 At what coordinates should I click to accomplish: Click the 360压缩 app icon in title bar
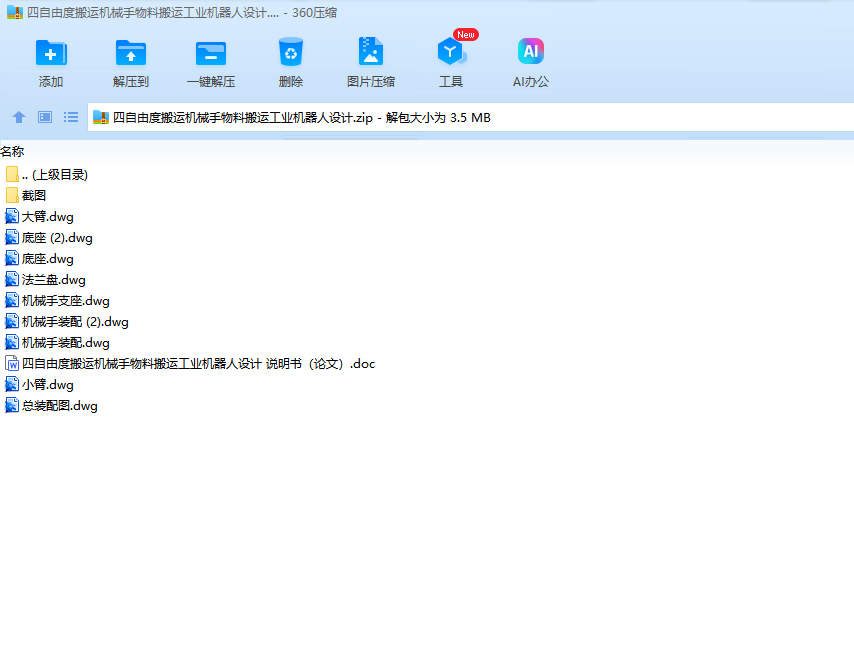15,12
